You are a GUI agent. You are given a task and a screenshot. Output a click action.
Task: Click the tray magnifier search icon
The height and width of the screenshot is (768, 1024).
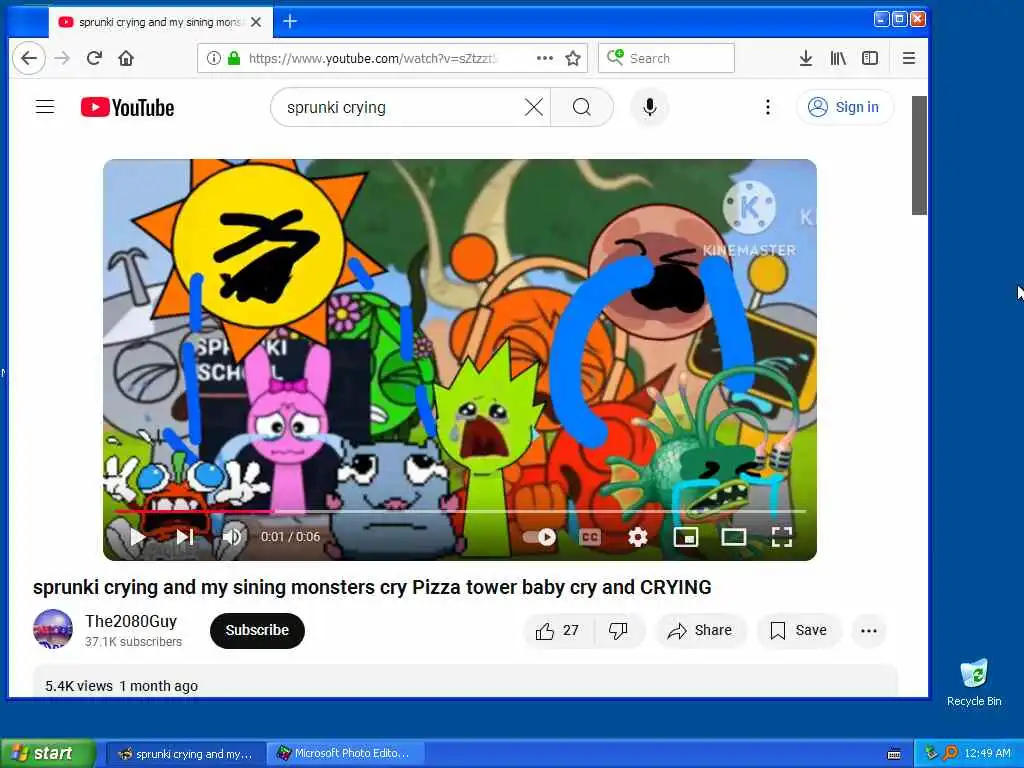click(950, 753)
